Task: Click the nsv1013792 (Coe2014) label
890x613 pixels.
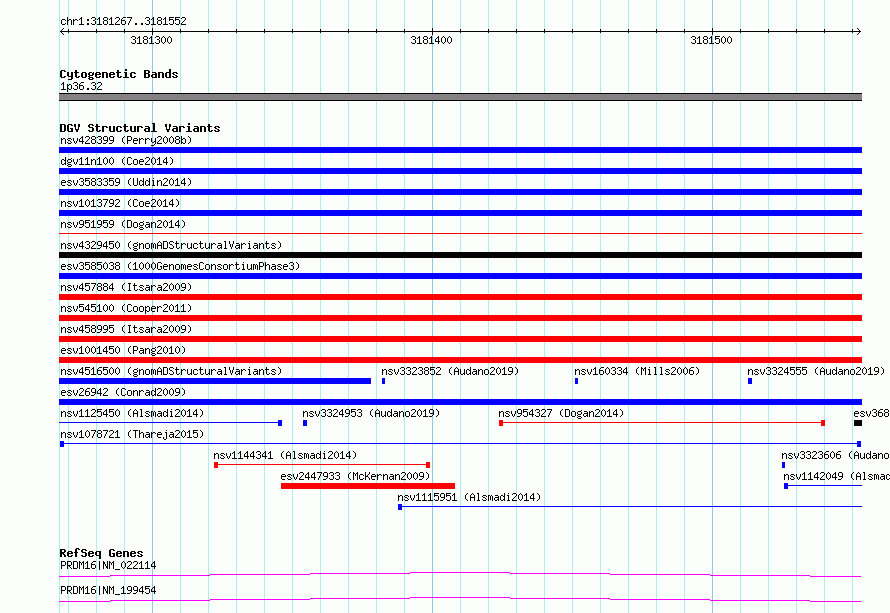Action: click(x=120, y=203)
